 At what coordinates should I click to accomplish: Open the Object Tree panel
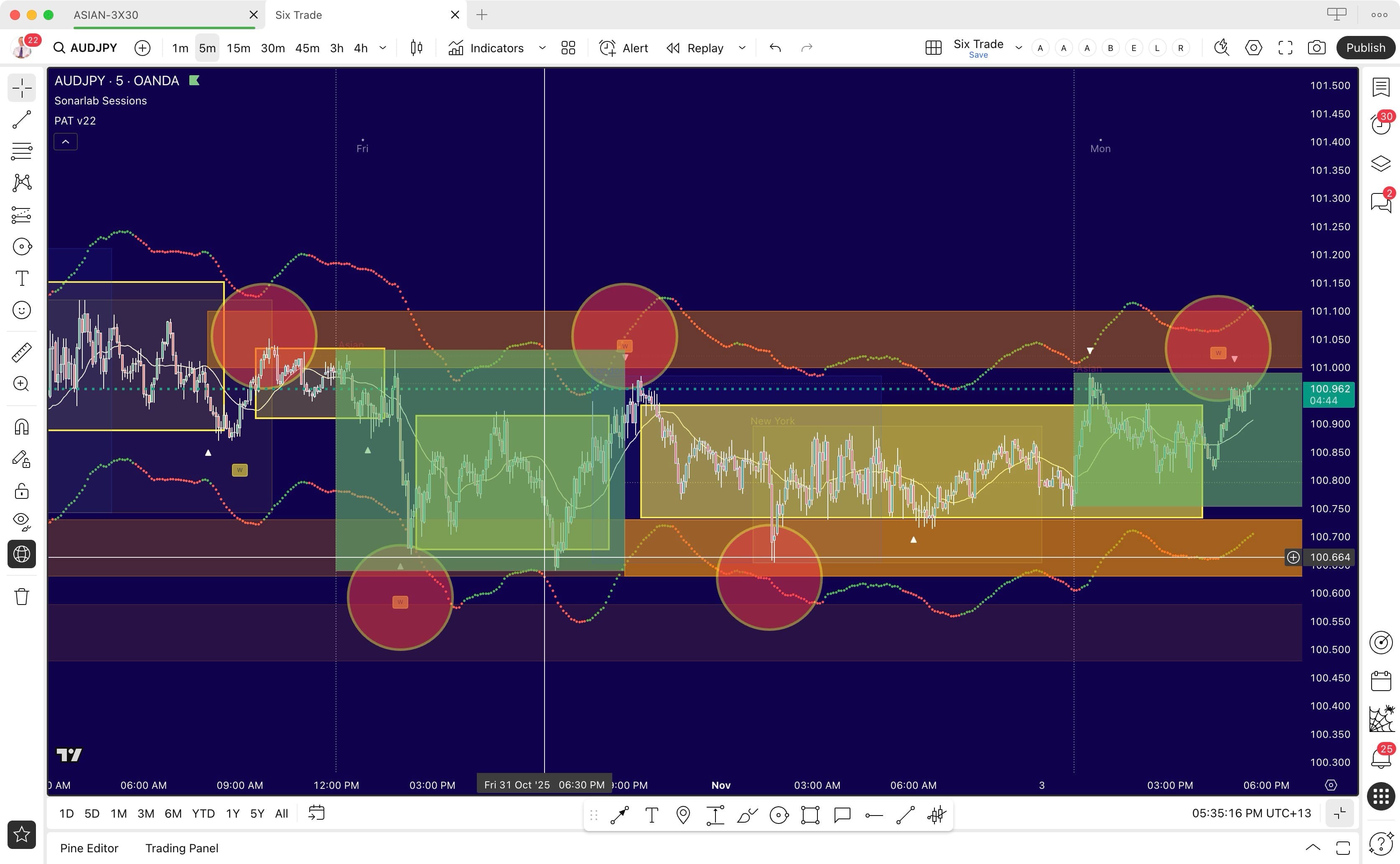click(x=1381, y=163)
